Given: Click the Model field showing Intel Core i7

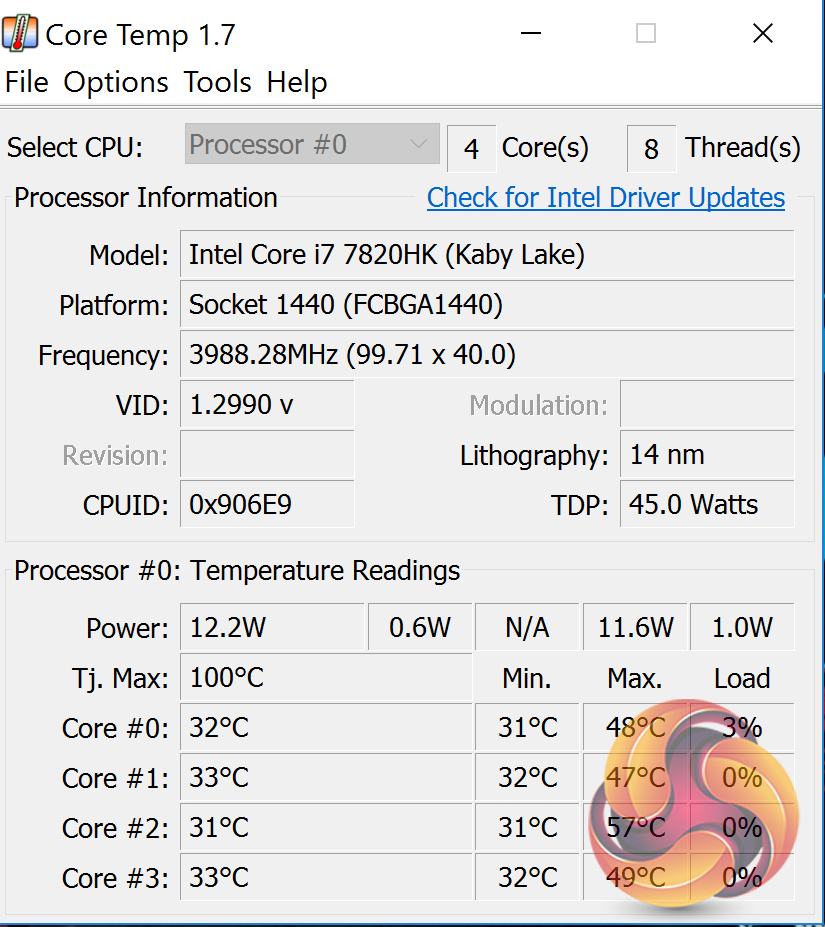Looking at the screenshot, I should [x=487, y=255].
